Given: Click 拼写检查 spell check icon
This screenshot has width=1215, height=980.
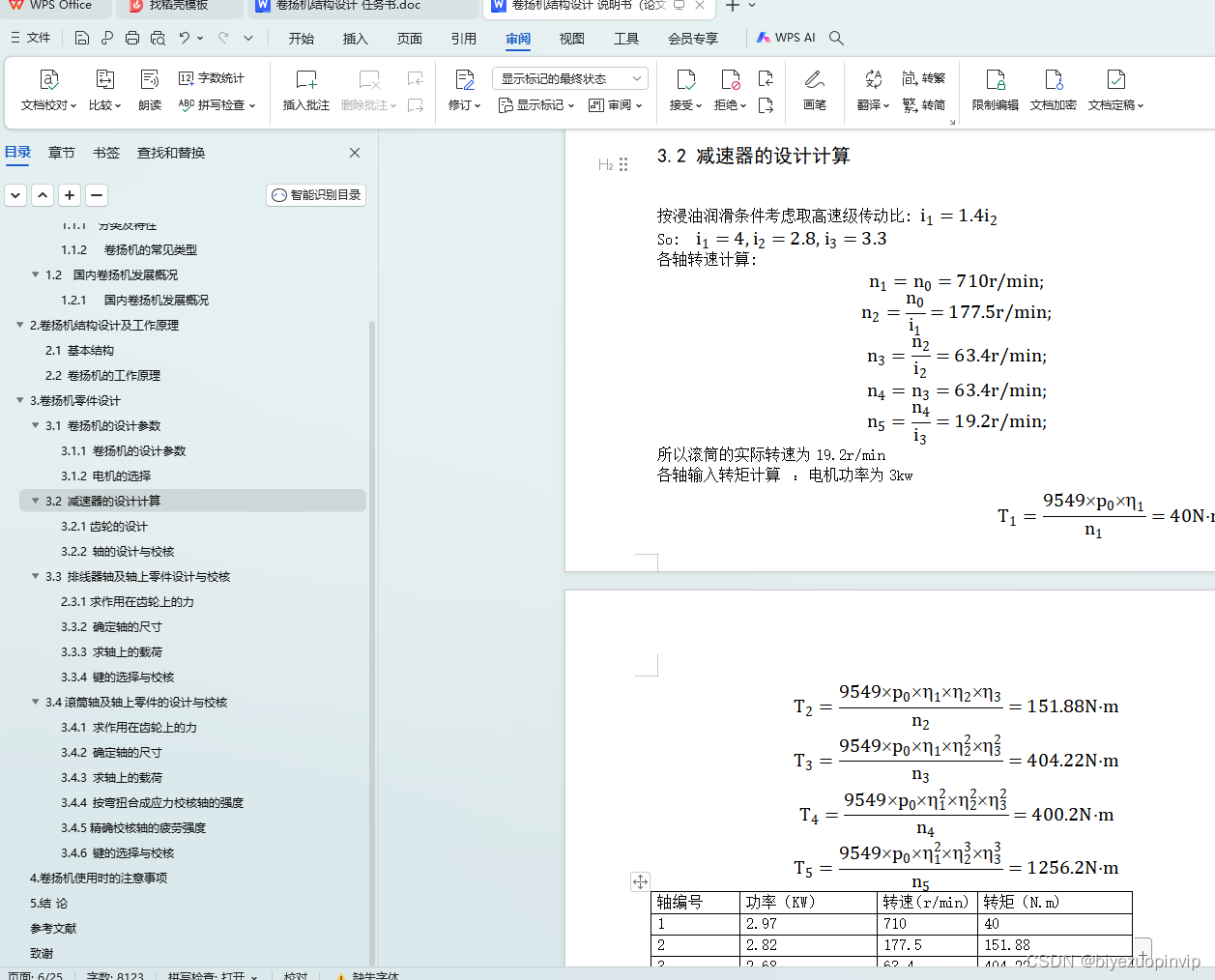Looking at the screenshot, I should [x=217, y=104].
